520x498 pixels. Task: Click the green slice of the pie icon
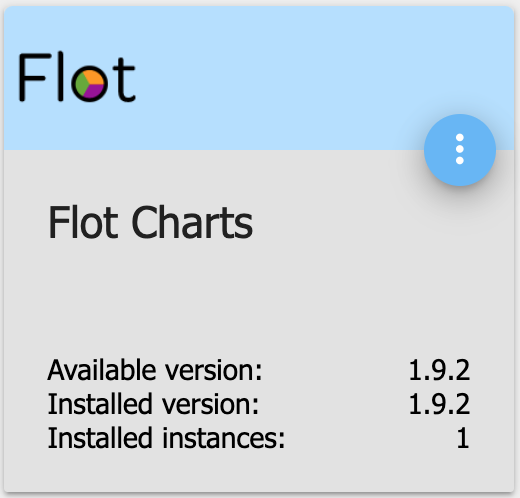pyautogui.click(x=81, y=85)
